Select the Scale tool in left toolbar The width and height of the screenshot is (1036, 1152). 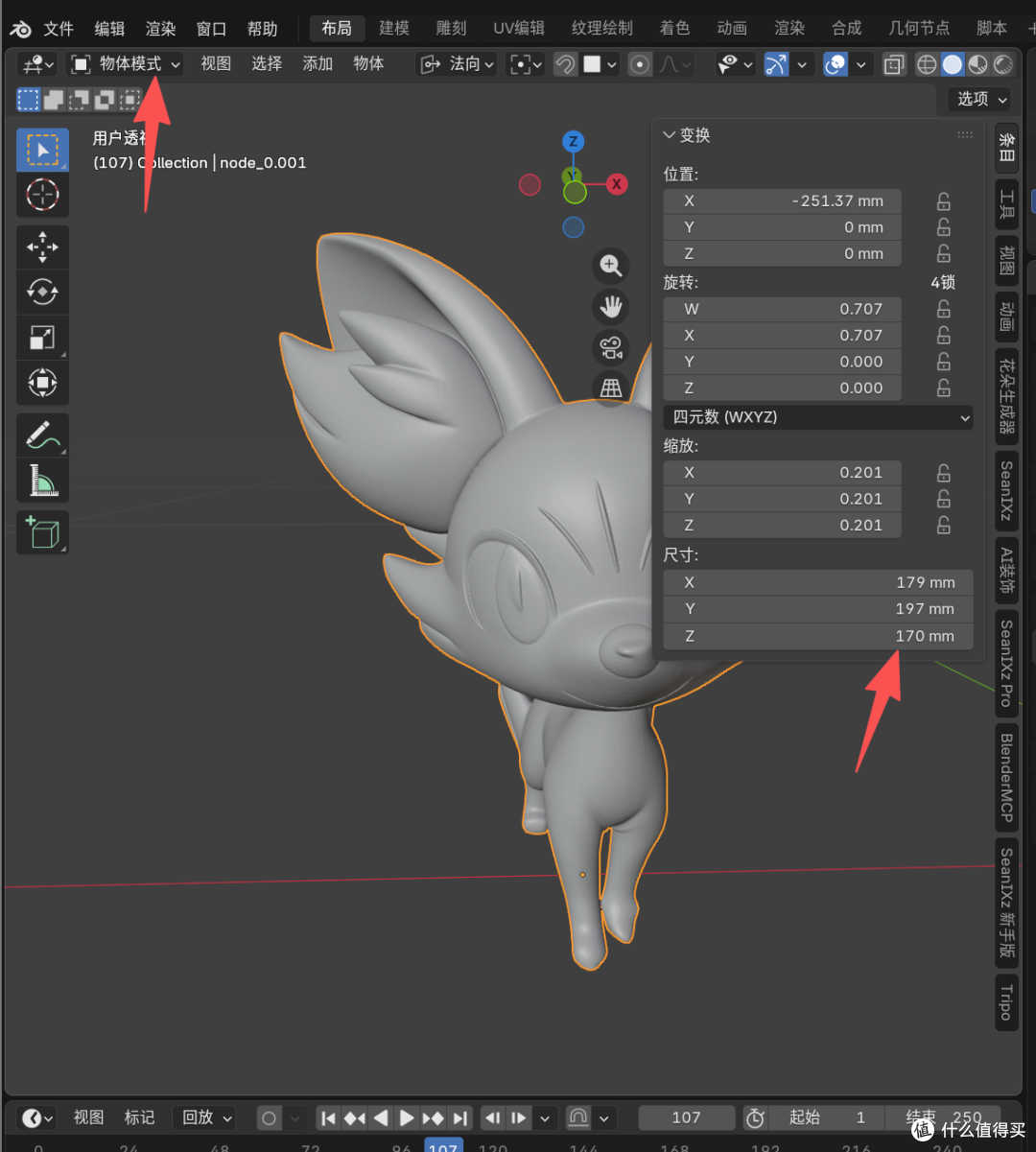point(42,337)
